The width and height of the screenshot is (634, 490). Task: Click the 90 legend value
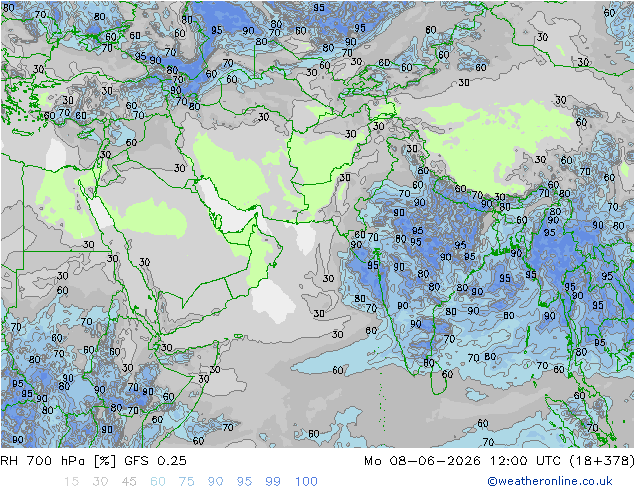[215, 482]
